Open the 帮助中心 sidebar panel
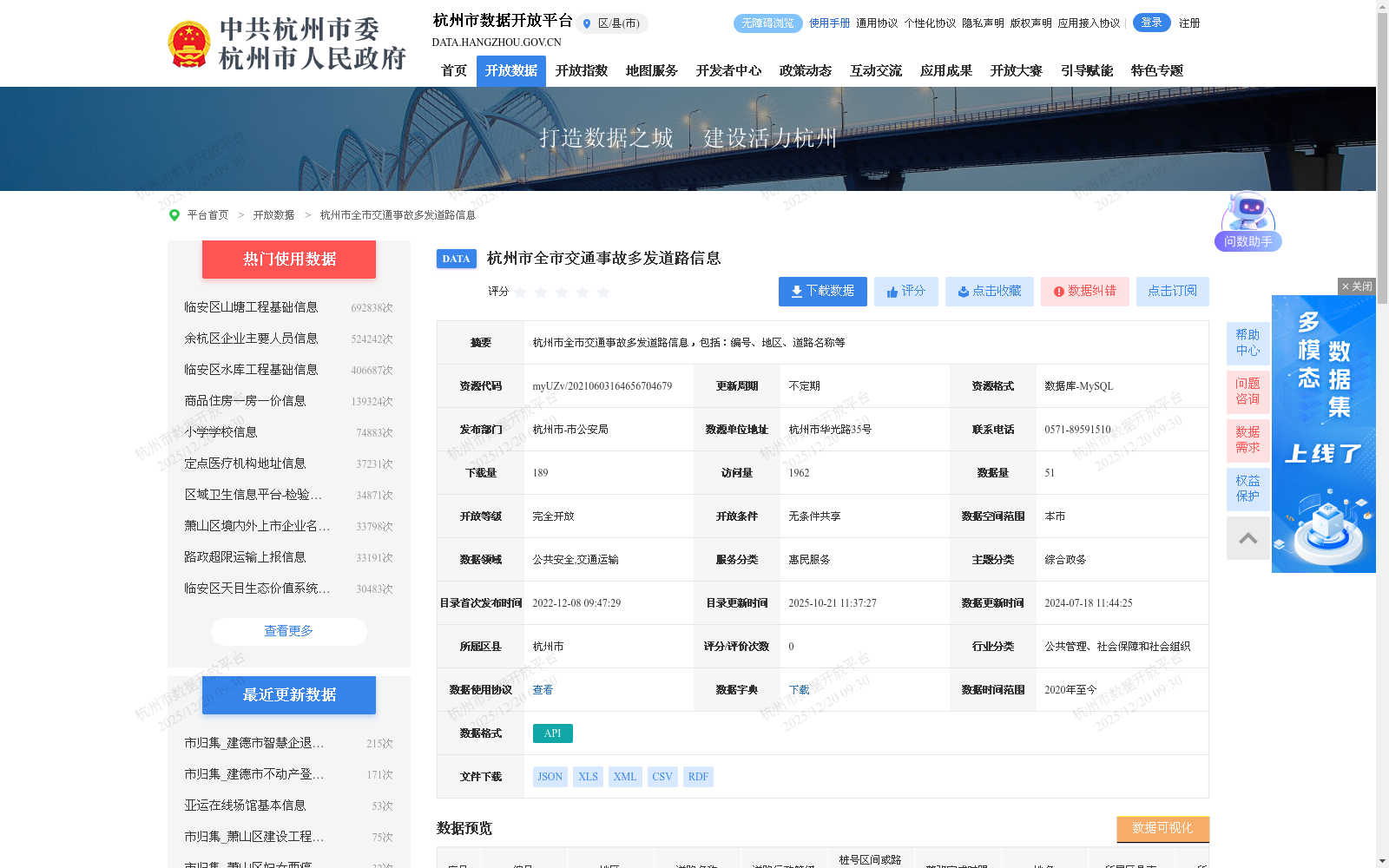1389x868 pixels. click(1247, 342)
